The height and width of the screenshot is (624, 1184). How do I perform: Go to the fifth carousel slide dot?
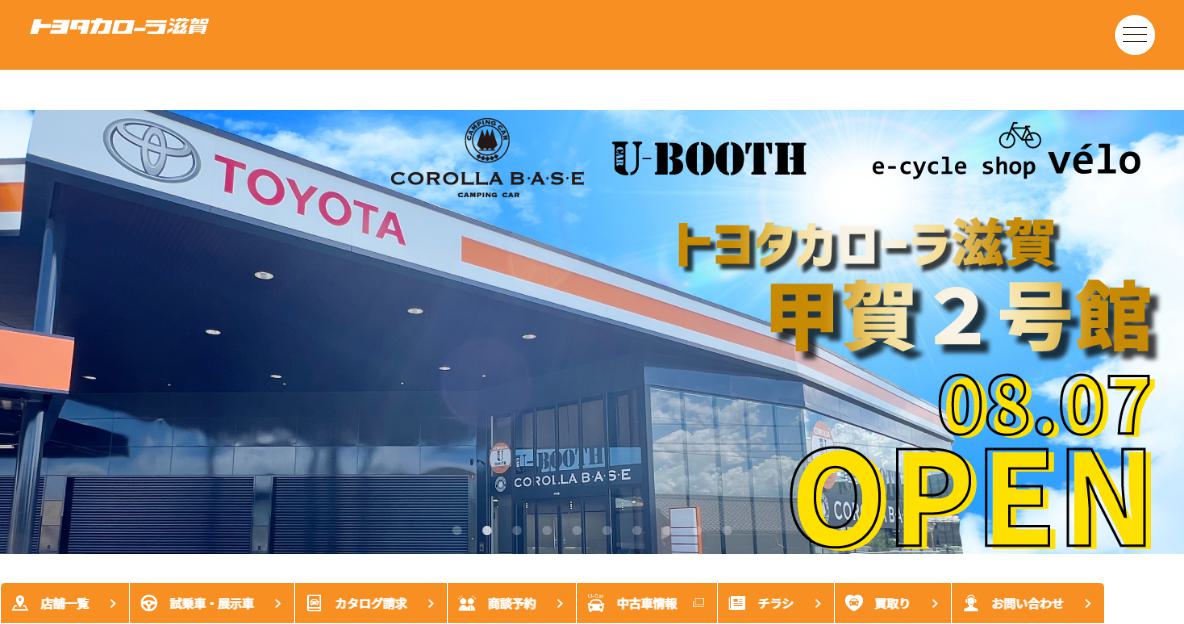tap(577, 530)
